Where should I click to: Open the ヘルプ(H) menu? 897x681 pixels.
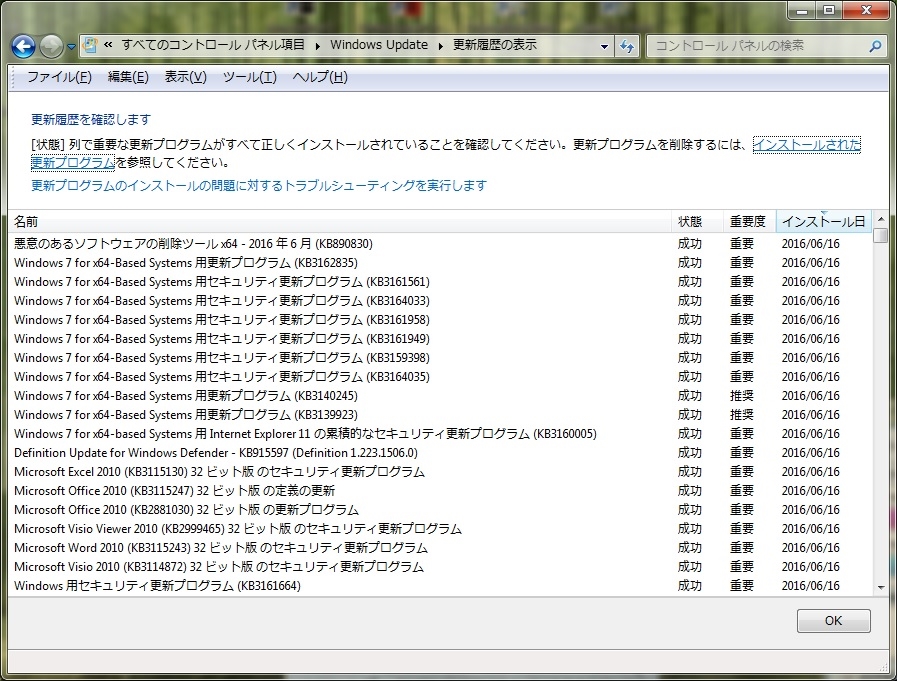tap(320, 77)
